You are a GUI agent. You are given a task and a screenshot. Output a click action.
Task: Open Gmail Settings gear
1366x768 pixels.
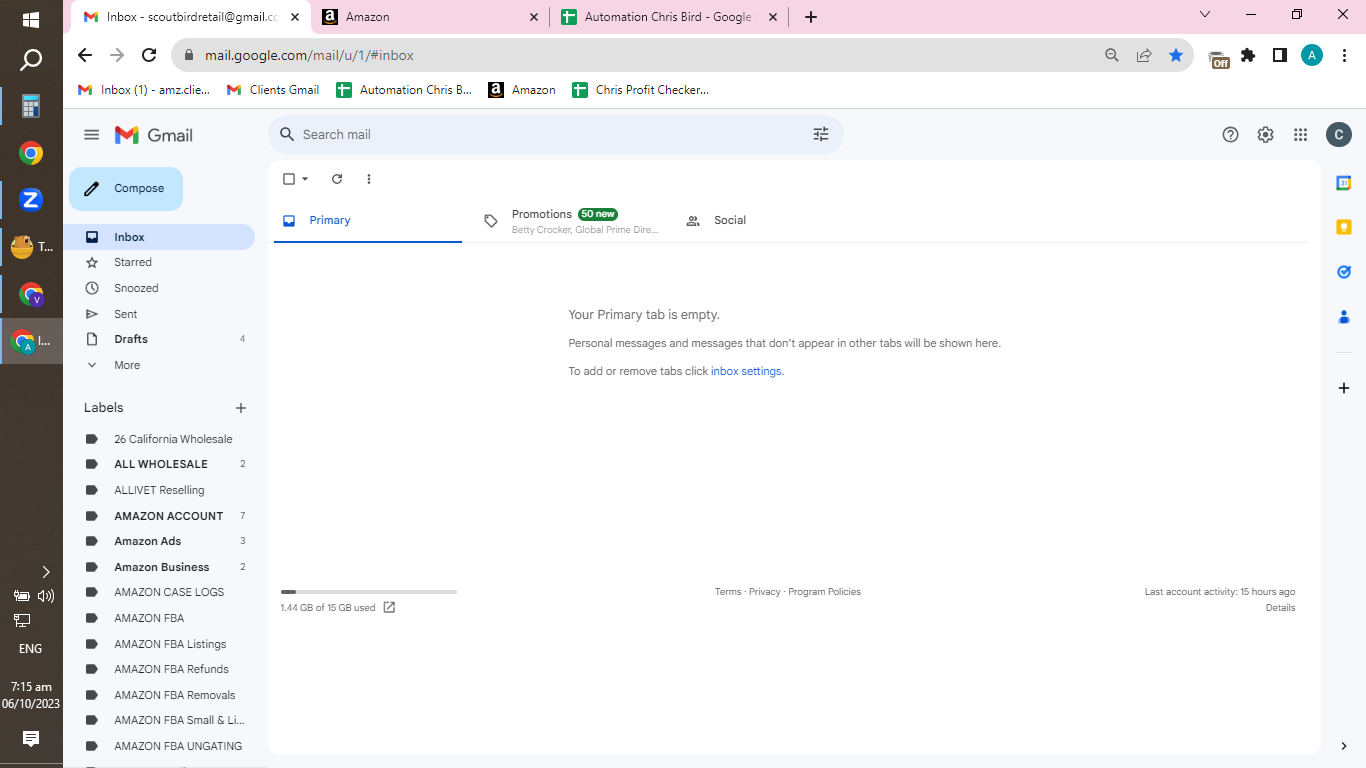pos(1266,135)
